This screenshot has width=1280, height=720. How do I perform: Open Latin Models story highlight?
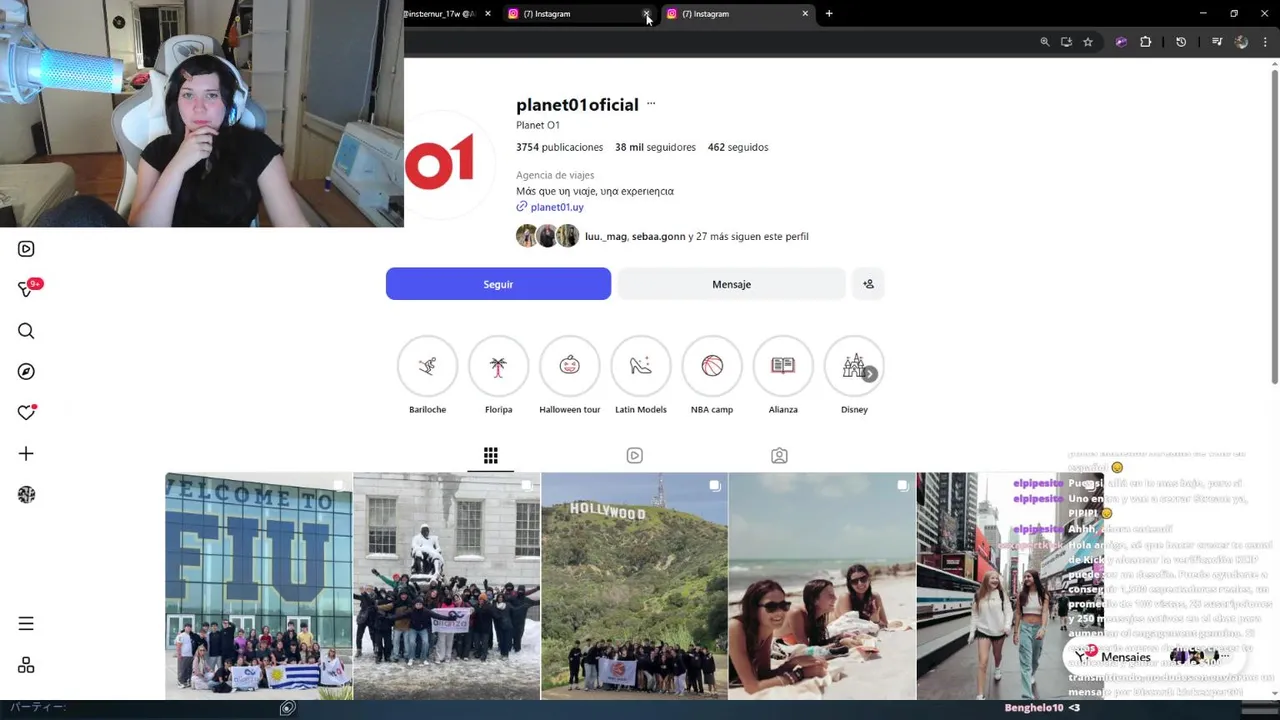[x=641, y=366]
